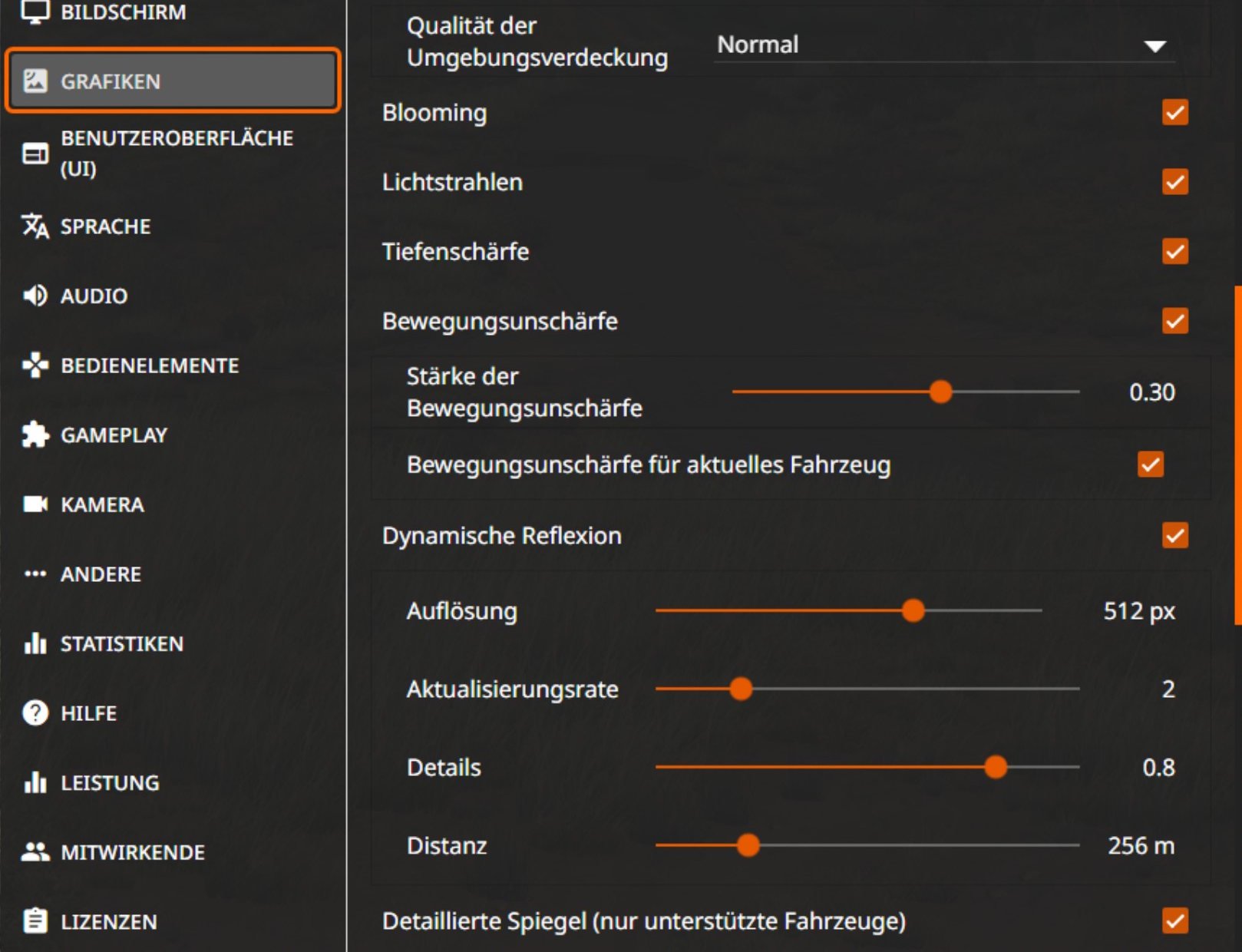1242x952 pixels.
Task: Click the dropdown arrow next to Normal
Action: click(1154, 46)
